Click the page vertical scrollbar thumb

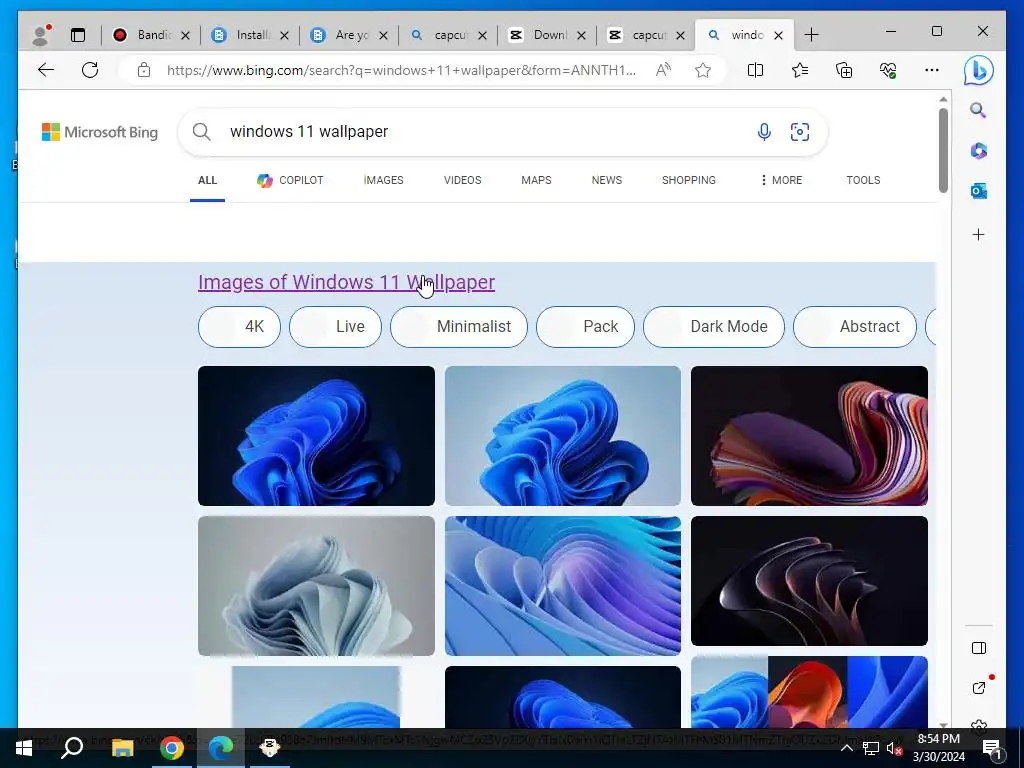point(943,150)
